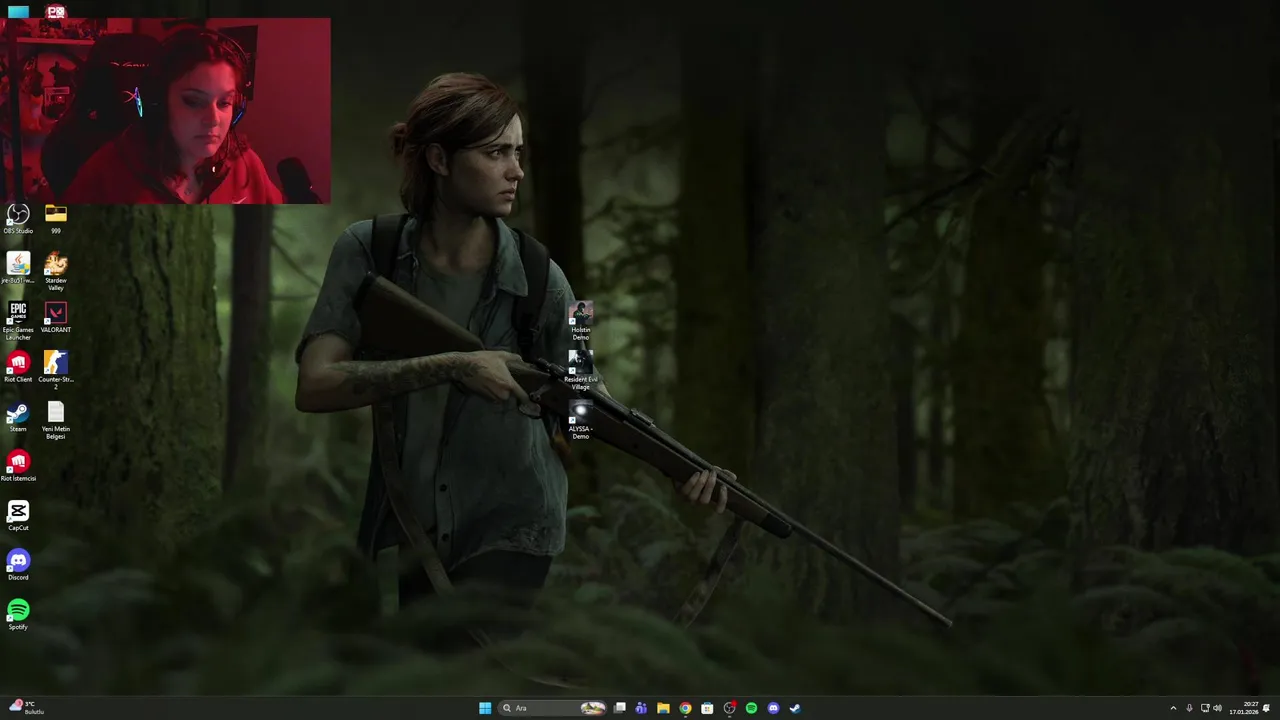Launch the ALYSSA Demo shortcut

coord(581,421)
